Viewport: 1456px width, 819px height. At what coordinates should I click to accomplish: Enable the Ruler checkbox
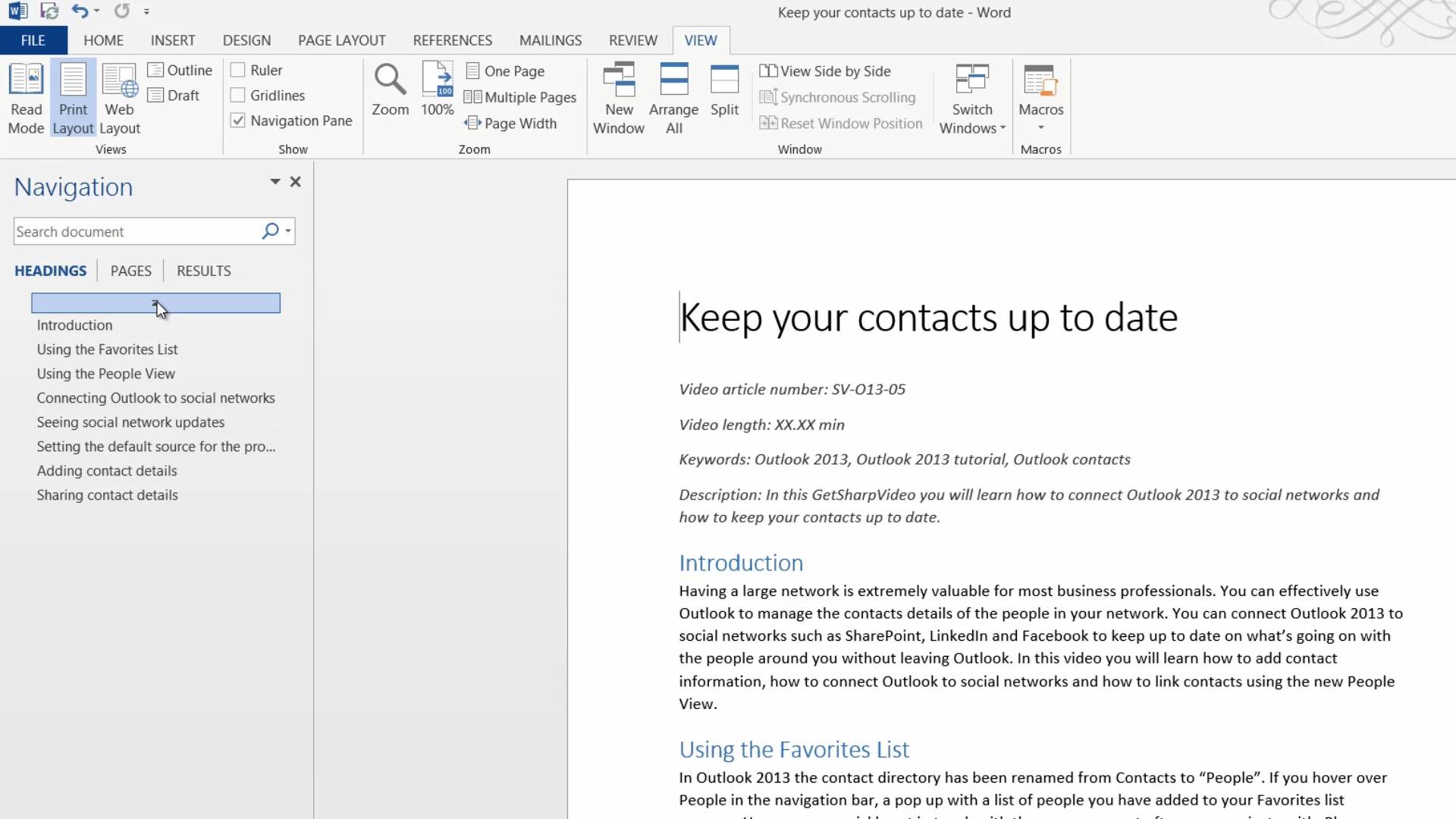[x=238, y=71]
